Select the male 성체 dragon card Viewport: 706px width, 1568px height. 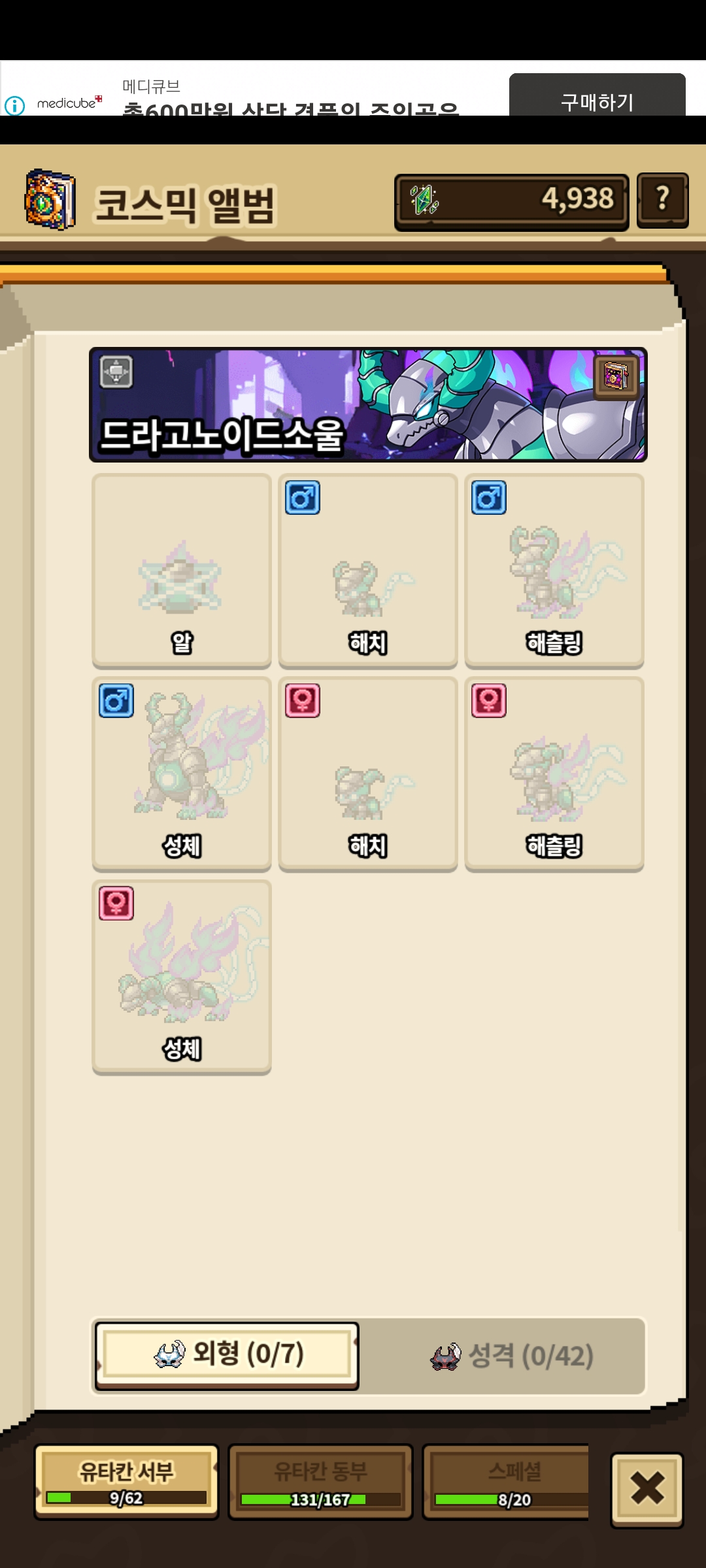[x=182, y=774]
